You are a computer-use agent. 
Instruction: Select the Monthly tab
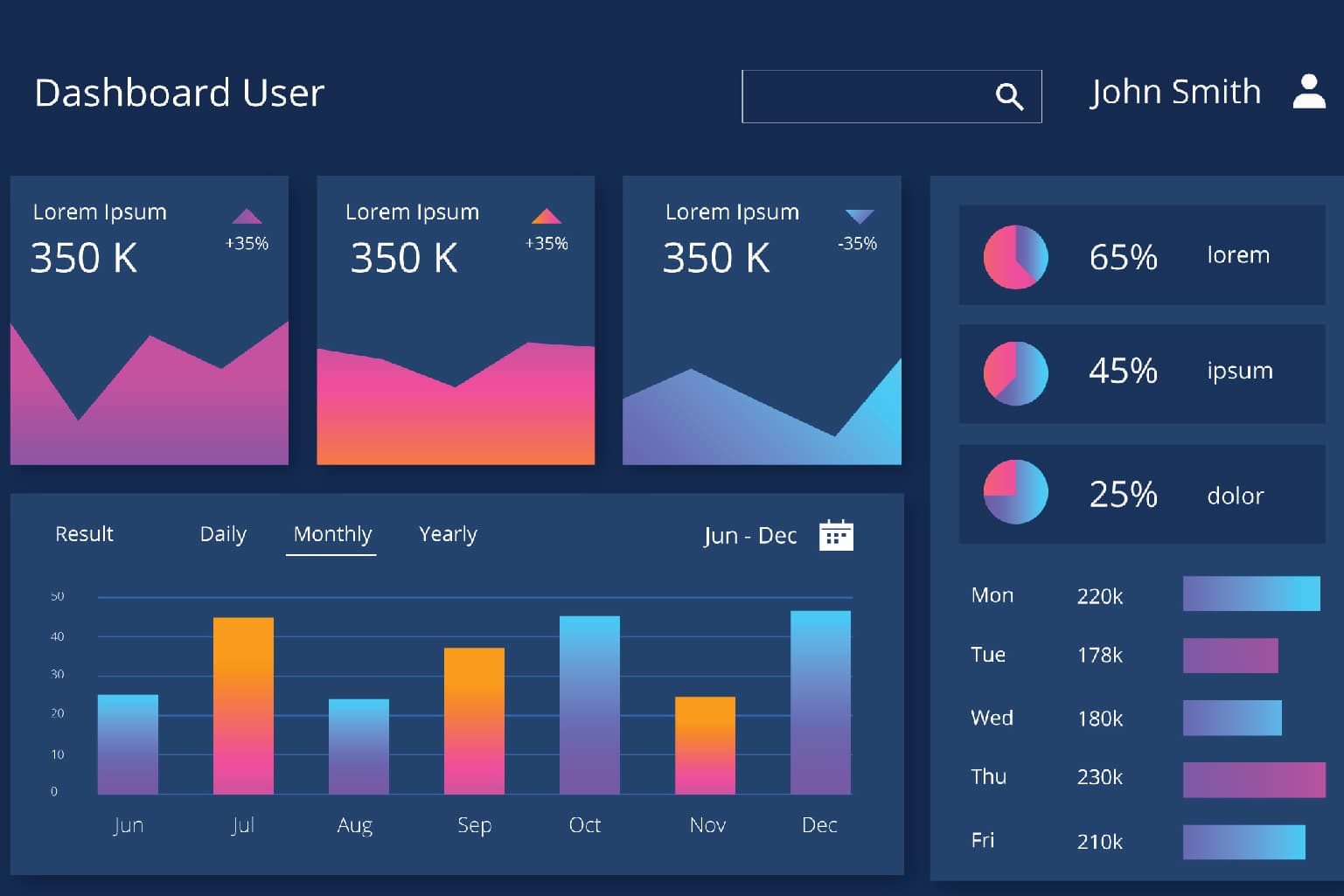[332, 534]
